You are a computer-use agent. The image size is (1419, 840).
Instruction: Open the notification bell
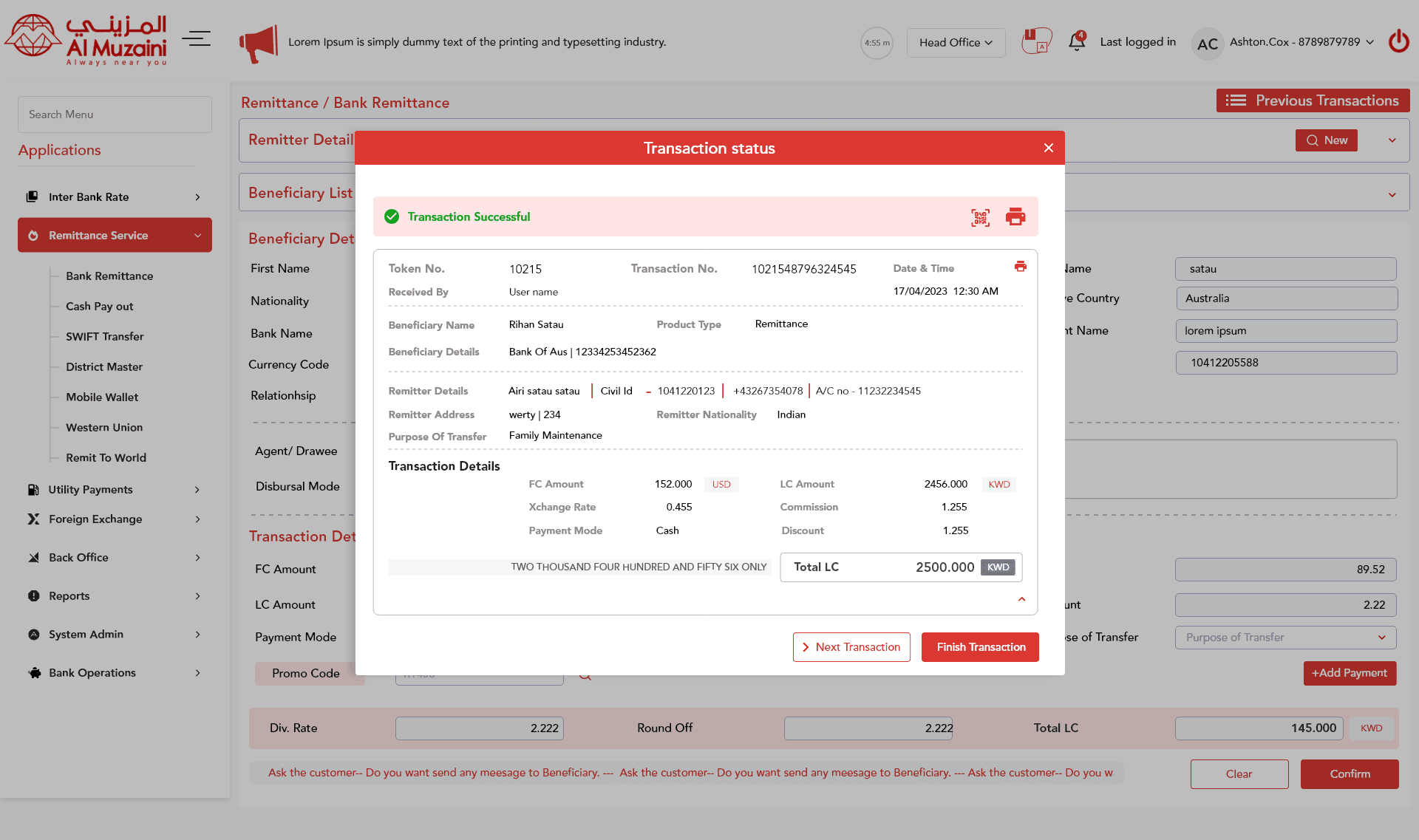pyautogui.click(x=1077, y=41)
